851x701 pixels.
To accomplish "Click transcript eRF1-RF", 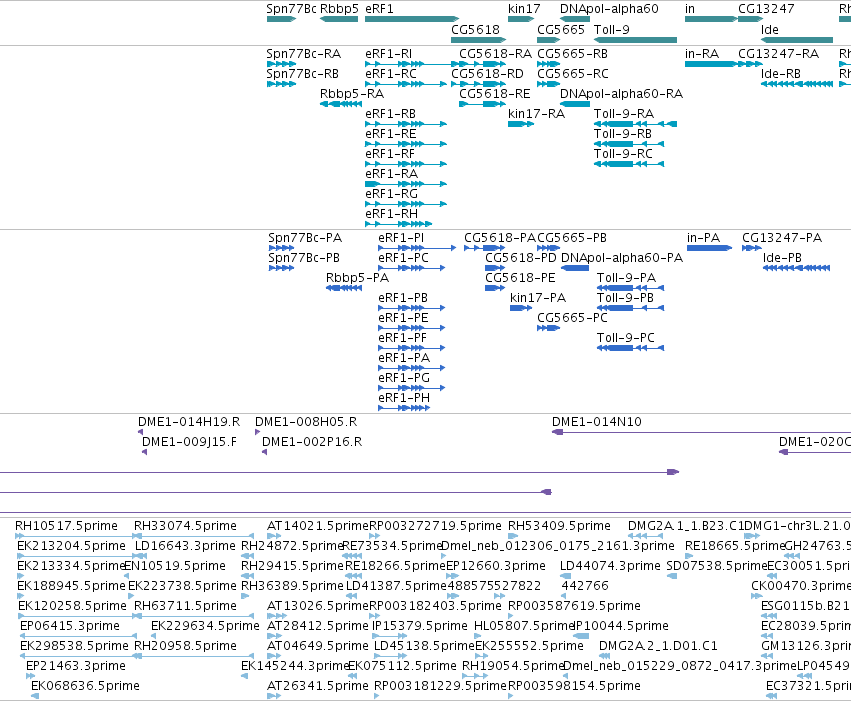I will pos(390,154).
